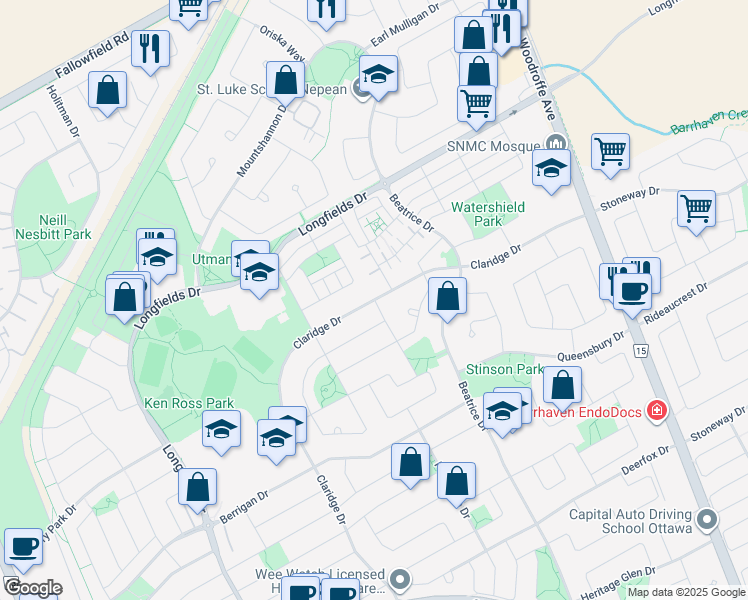Select the Wee Watch Licensed place pin
748x600 pixels.
pos(400,579)
